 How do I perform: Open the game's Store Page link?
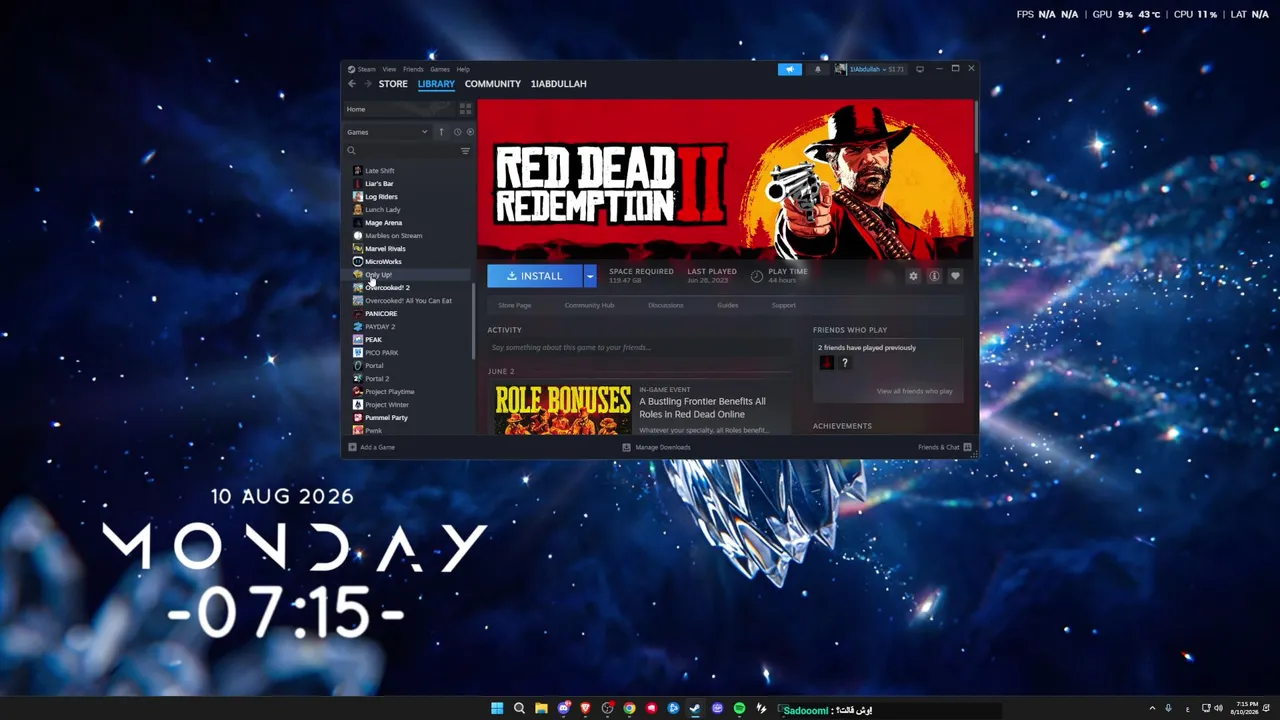(515, 305)
